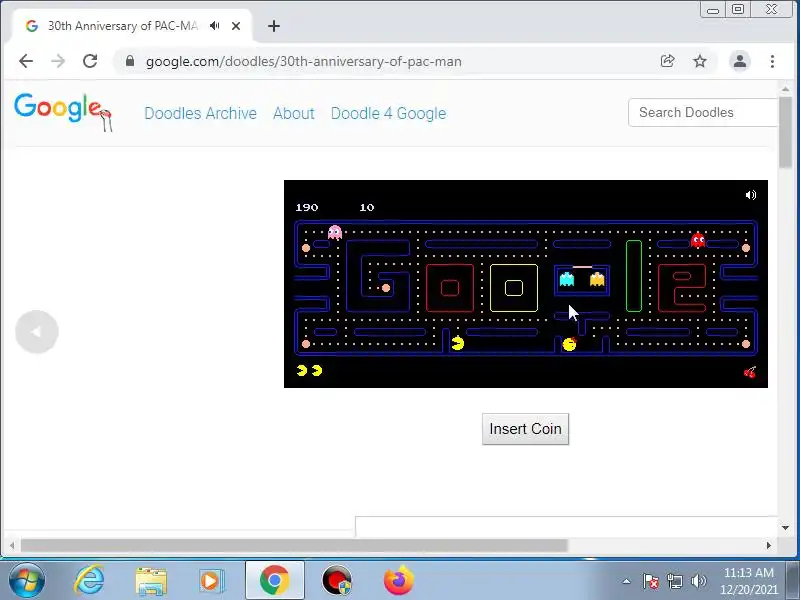Viewport: 800px width, 600px height.
Task: Click the horizontal scroll right arrow
Action: coord(769,545)
